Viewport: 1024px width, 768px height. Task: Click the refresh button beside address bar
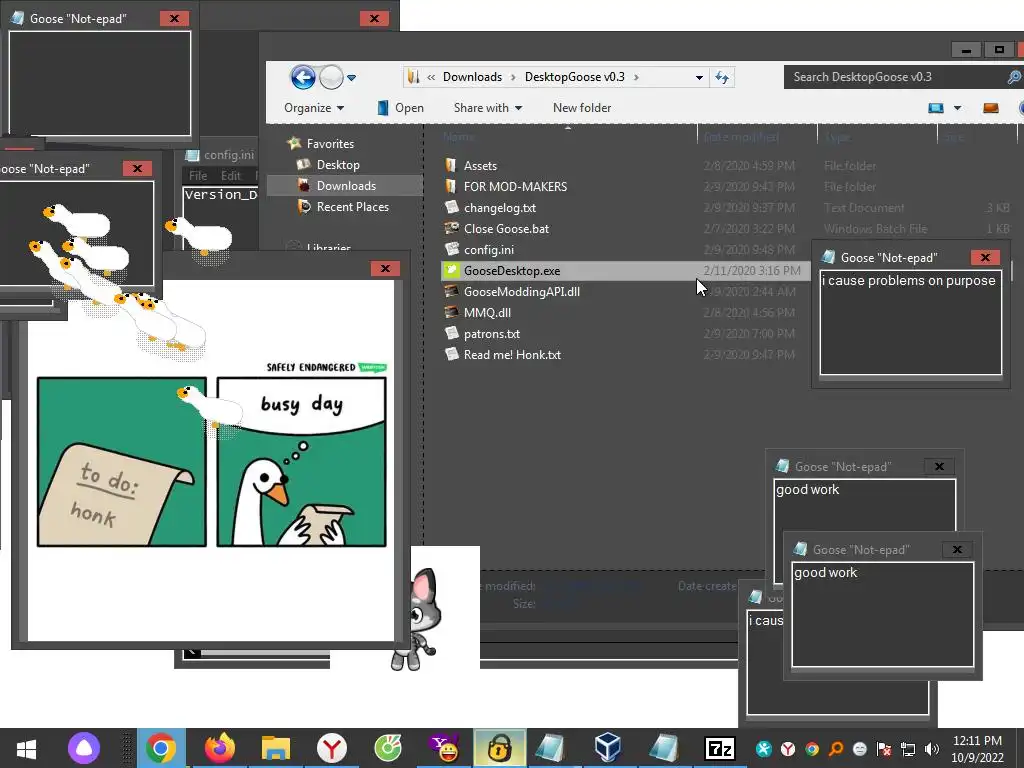[x=722, y=77]
